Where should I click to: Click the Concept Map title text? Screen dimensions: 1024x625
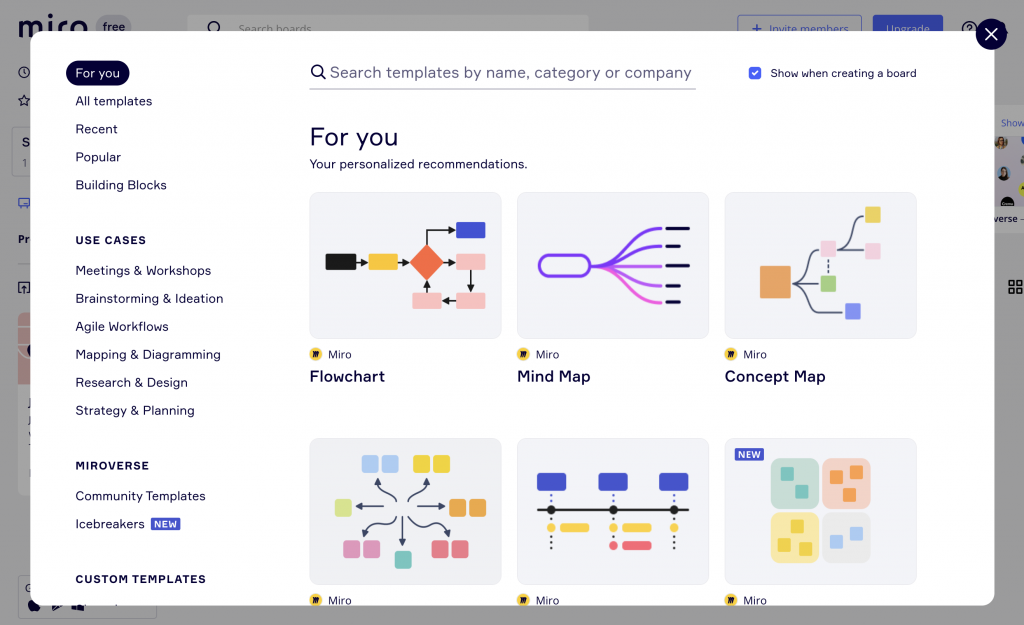[775, 377]
